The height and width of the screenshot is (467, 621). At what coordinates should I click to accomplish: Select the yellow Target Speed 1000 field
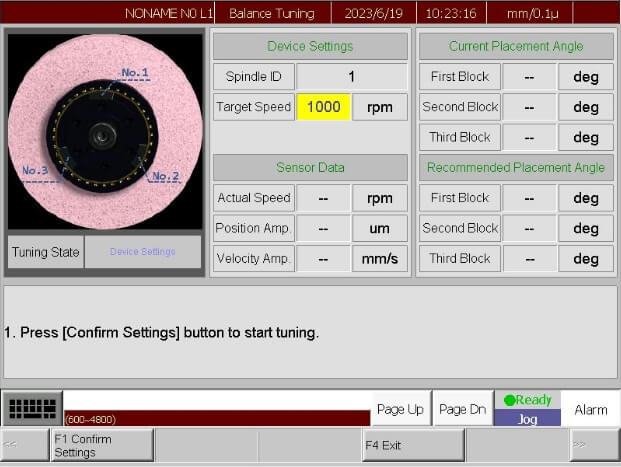click(324, 107)
